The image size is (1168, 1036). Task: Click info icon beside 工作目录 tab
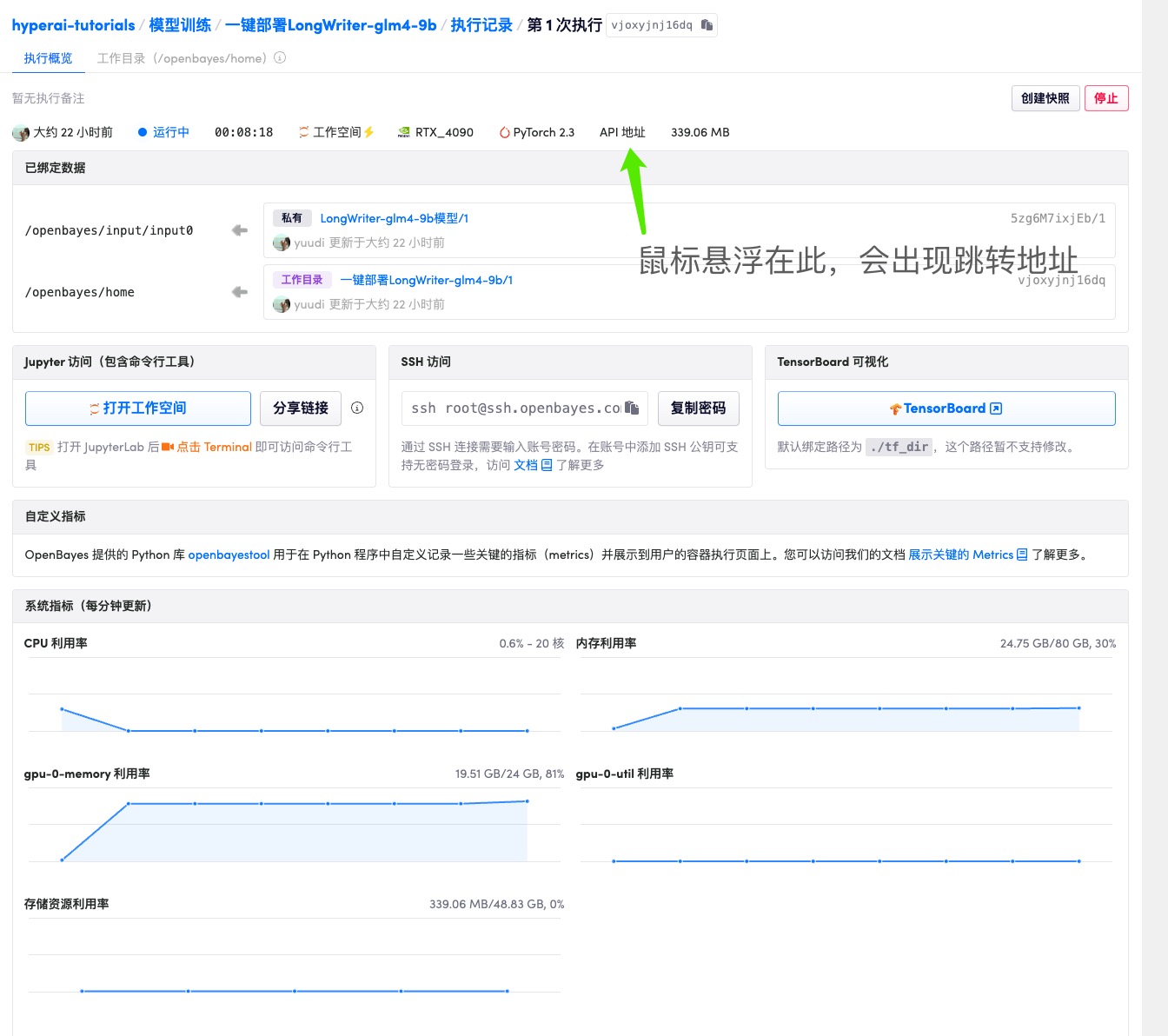click(280, 58)
